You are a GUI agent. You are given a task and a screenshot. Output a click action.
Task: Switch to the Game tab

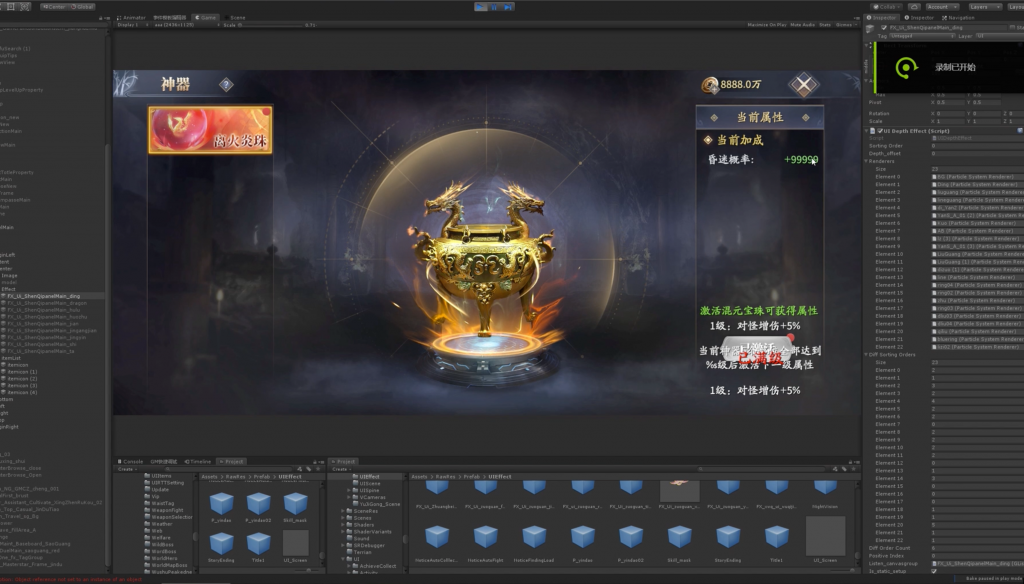(x=206, y=18)
